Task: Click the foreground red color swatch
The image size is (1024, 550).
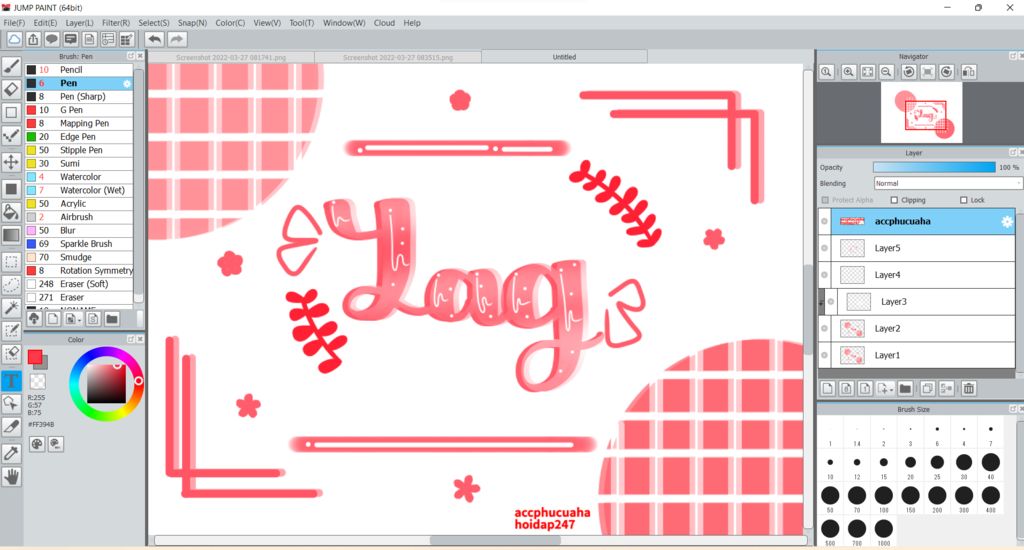Action: click(35, 357)
